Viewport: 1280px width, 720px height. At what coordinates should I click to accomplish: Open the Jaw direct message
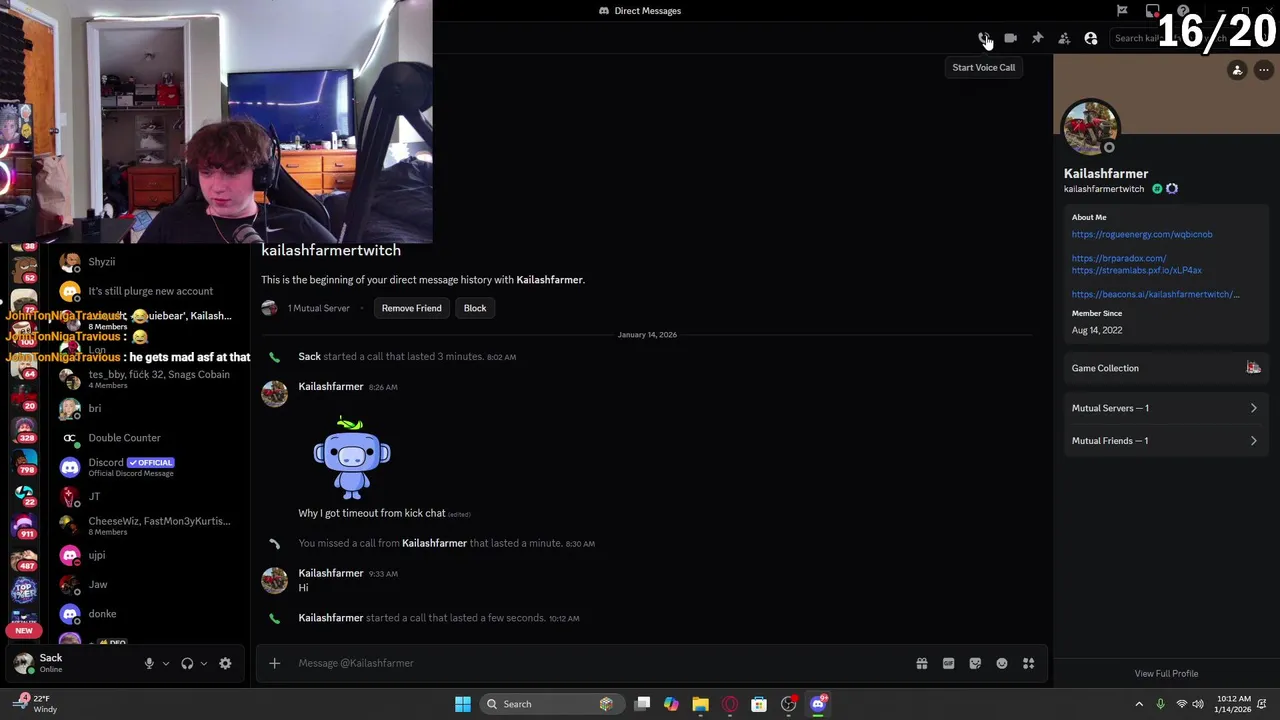click(147, 584)
